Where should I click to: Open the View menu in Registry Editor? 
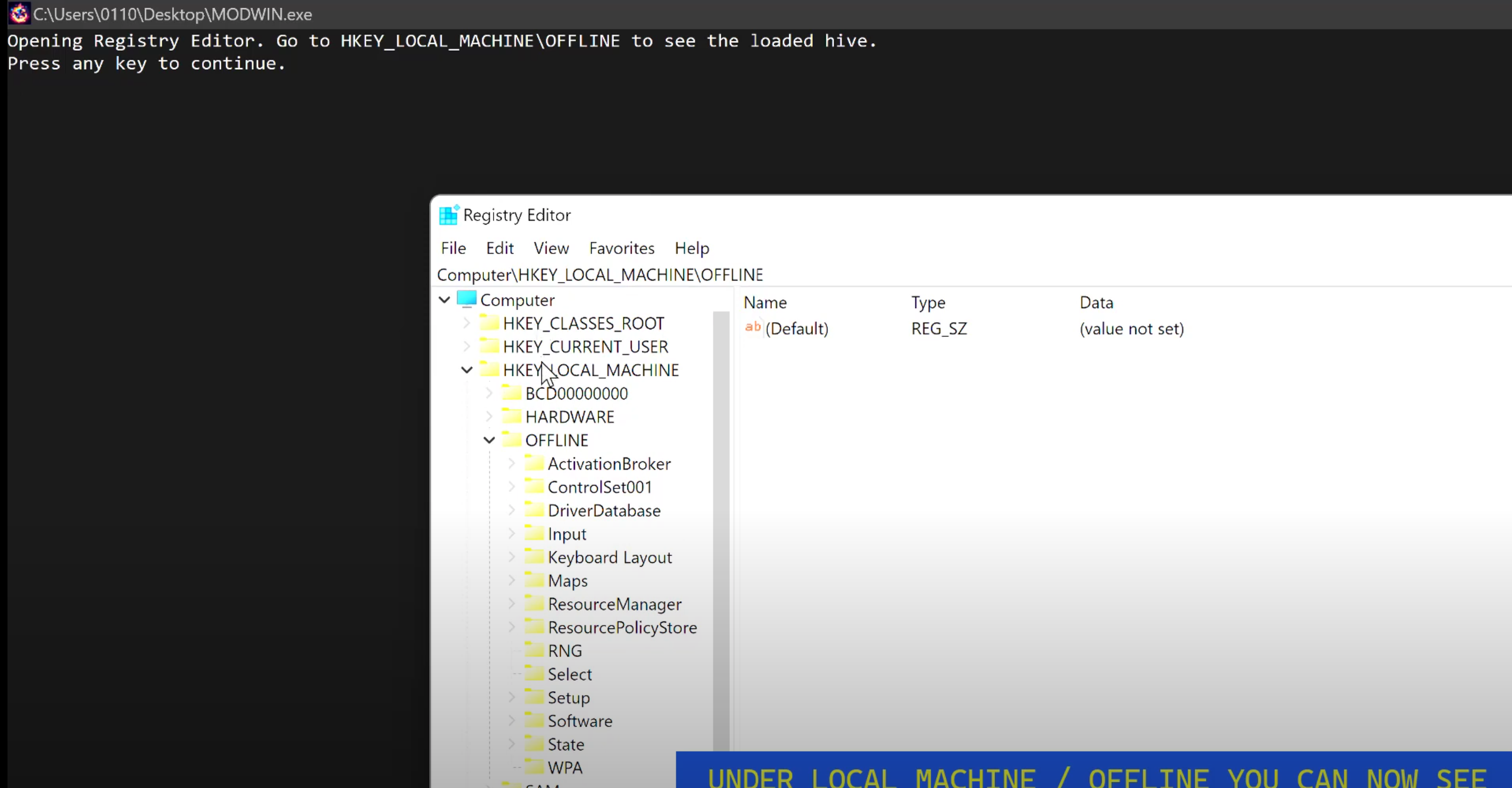tap(551, 248)
